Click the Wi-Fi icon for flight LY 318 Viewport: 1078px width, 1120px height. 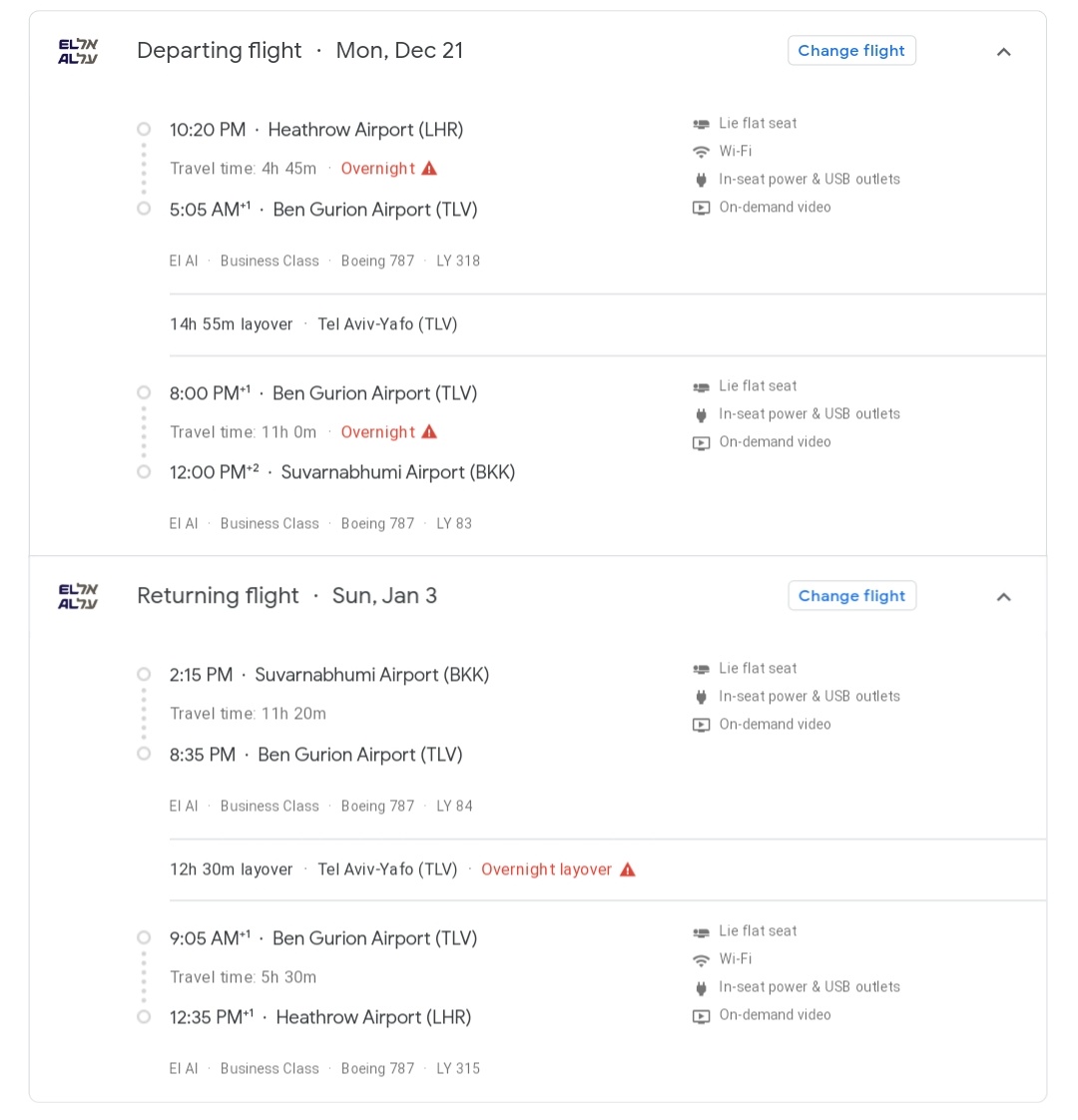click(x=702, y=152)
